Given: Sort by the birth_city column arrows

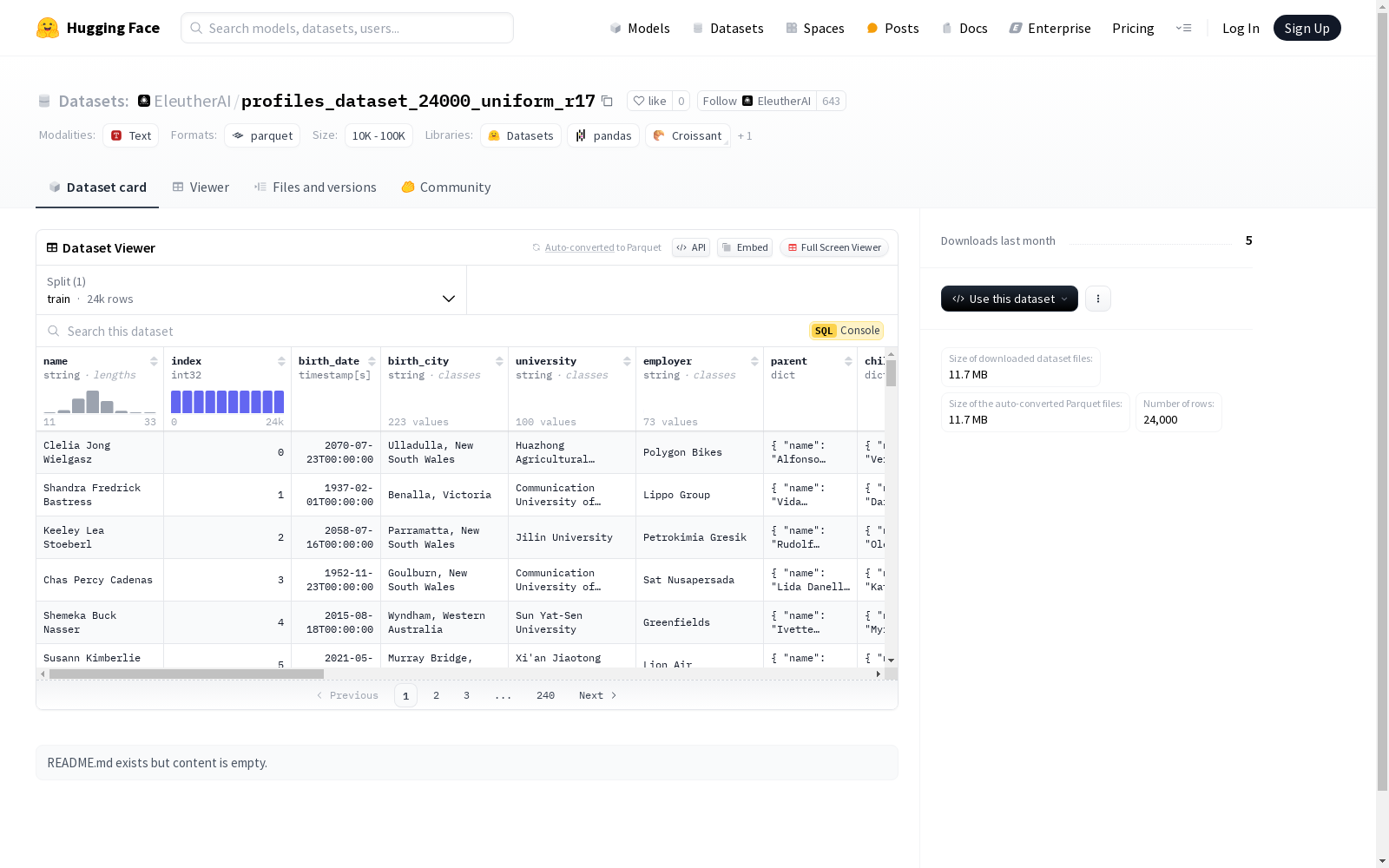Looking at the screenshot, I should click(499, 361).
